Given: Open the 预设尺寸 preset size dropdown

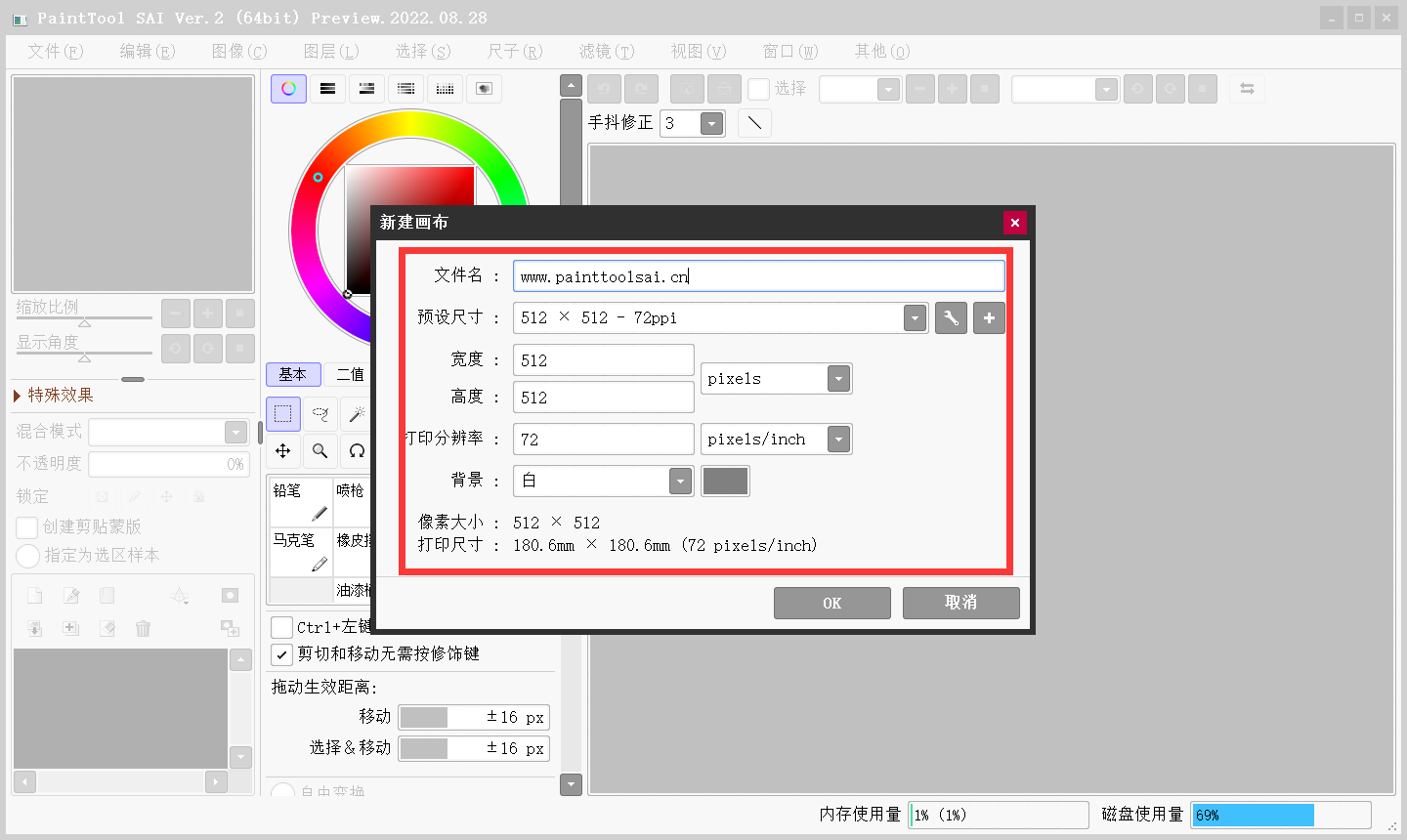Looking at the screenshot, I should 915,317.
